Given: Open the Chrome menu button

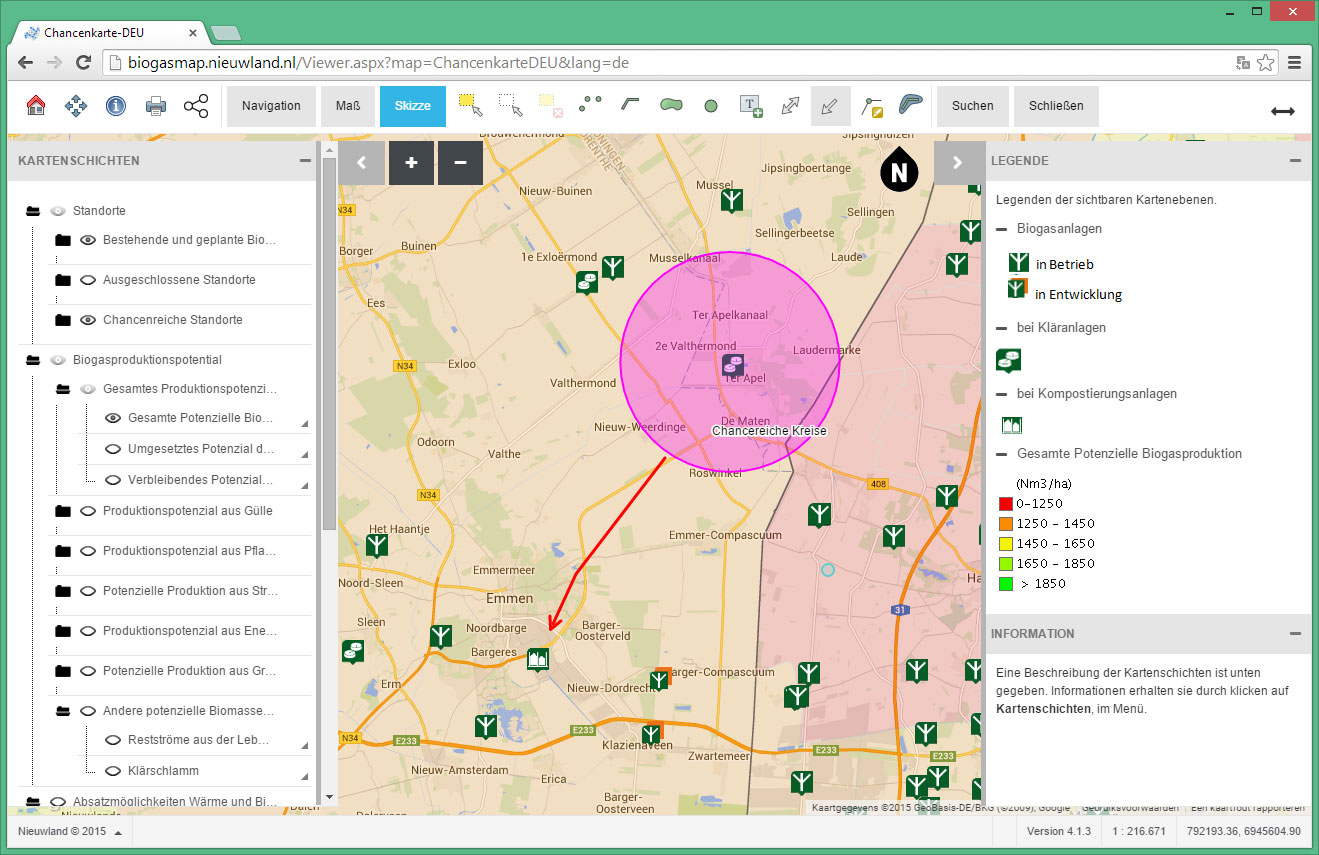Looking at the screenshot, I should point(1294,63).
